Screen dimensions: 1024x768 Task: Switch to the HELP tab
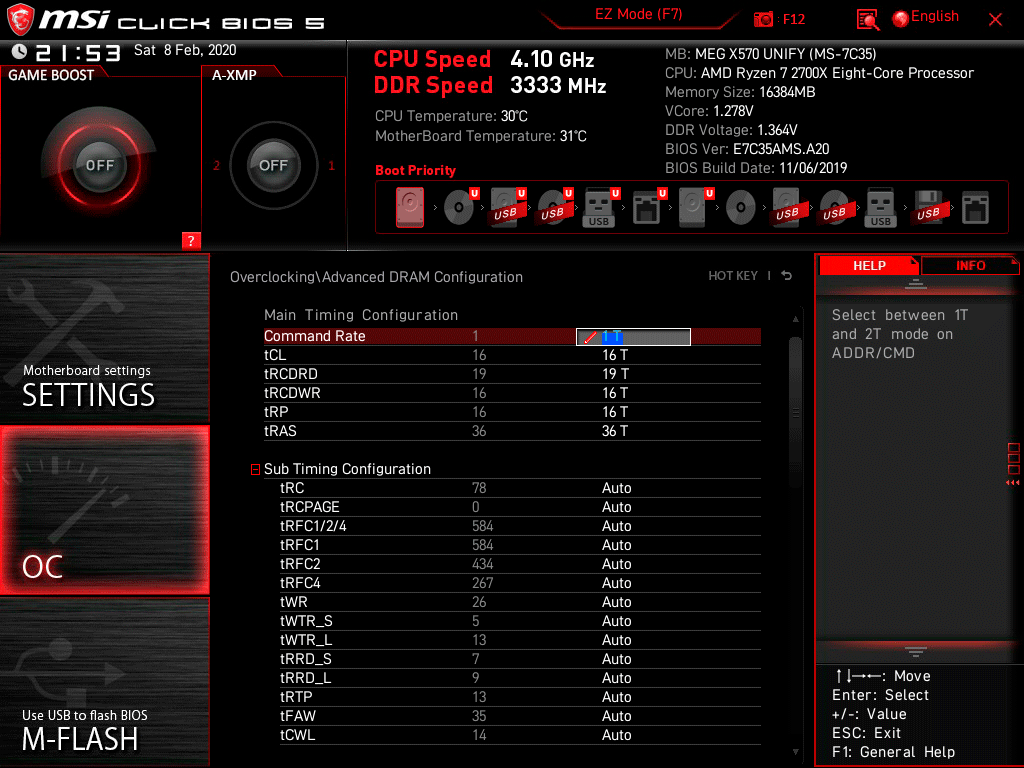pyautogui.click(x=869, y=265)
